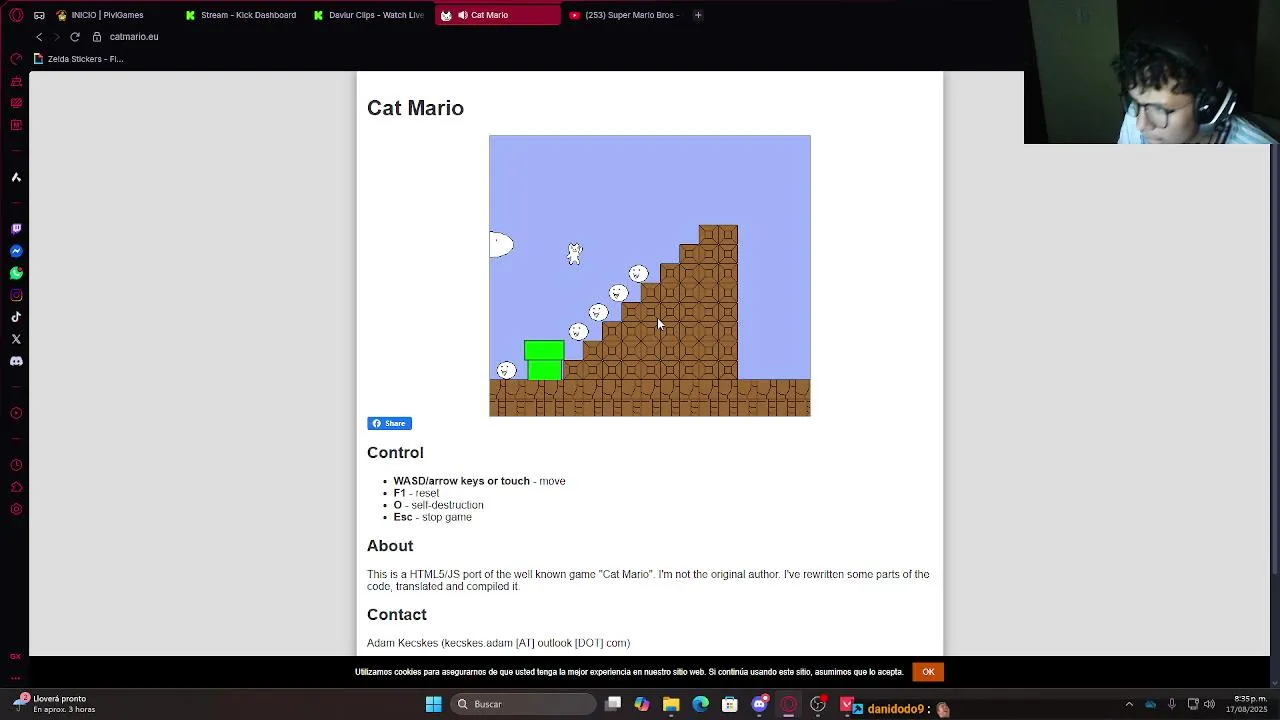Open Copilot from the taskbar
The image size is (1280, 720).
642,704
